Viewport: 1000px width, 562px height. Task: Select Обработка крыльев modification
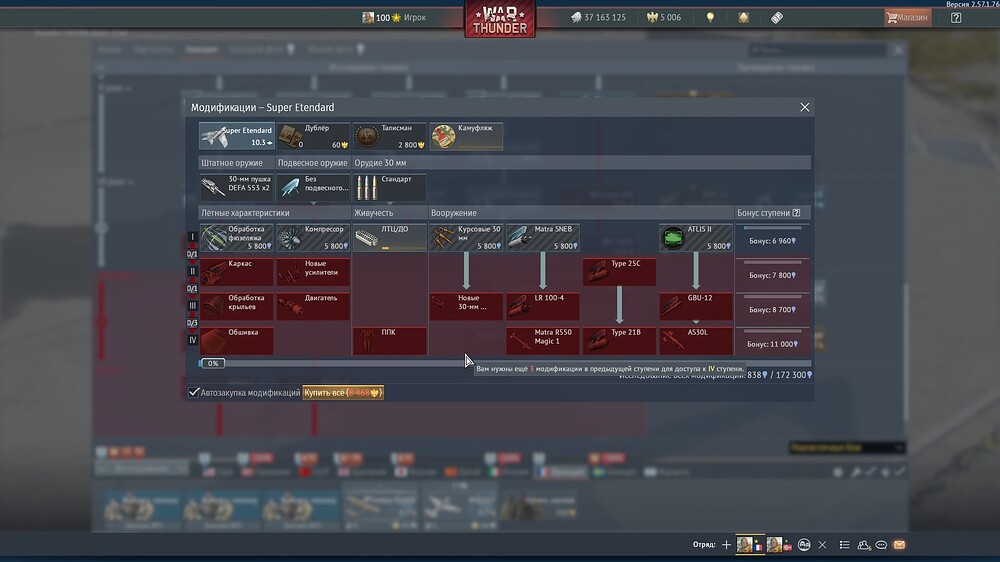(x=237, y=306)
